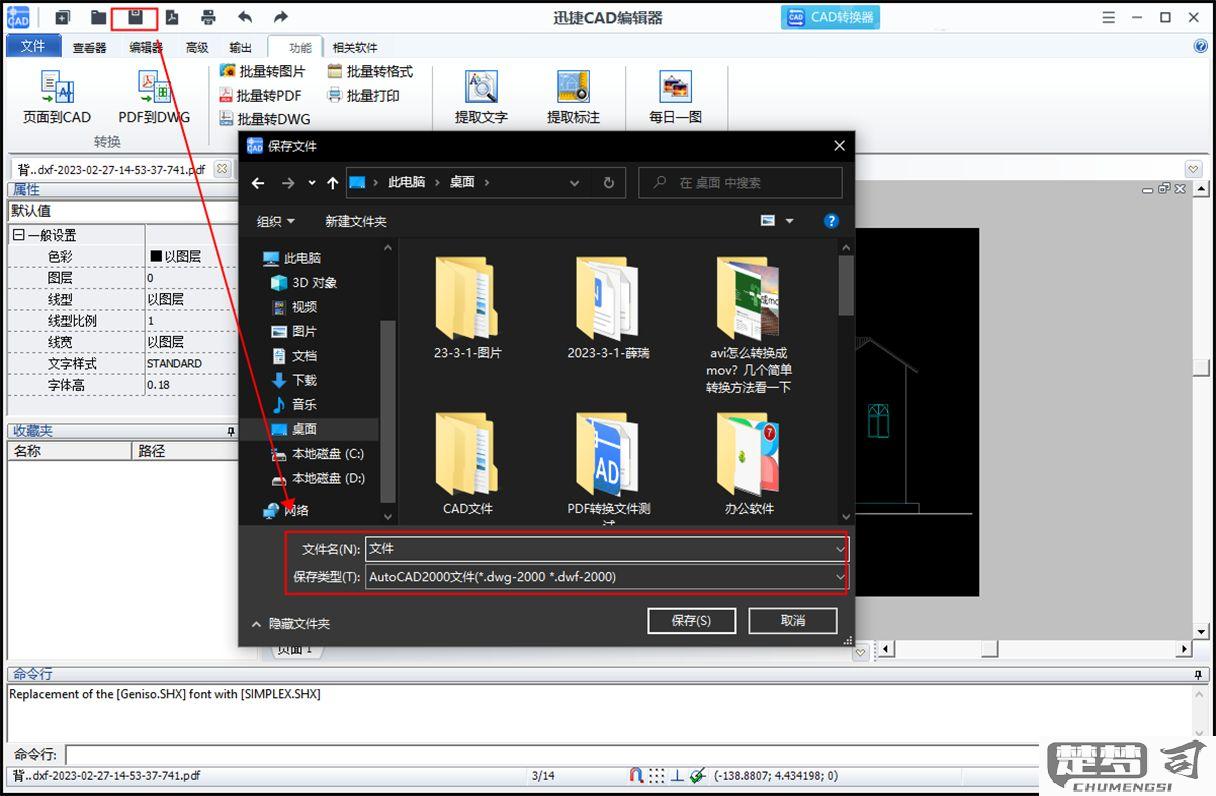
Task: Click the new file icon in title toolbar
Action: (62, 17)
